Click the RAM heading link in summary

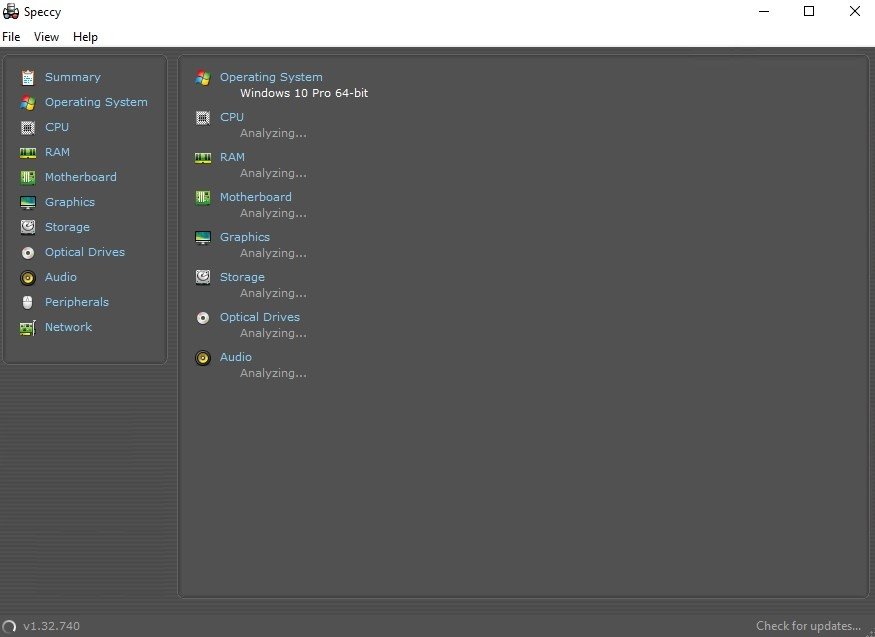[x=232, y=157]
